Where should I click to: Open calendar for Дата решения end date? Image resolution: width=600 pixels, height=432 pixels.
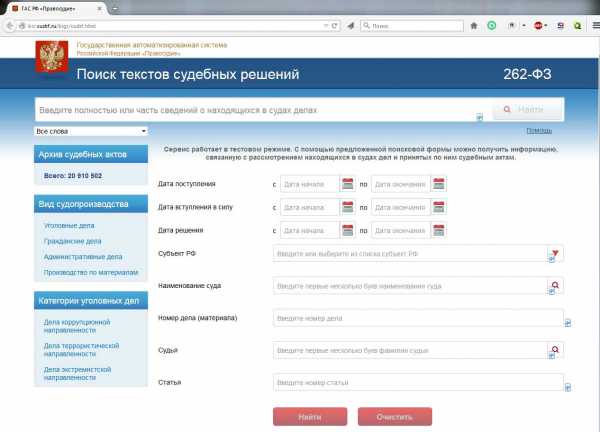click(x=439, y=230)
